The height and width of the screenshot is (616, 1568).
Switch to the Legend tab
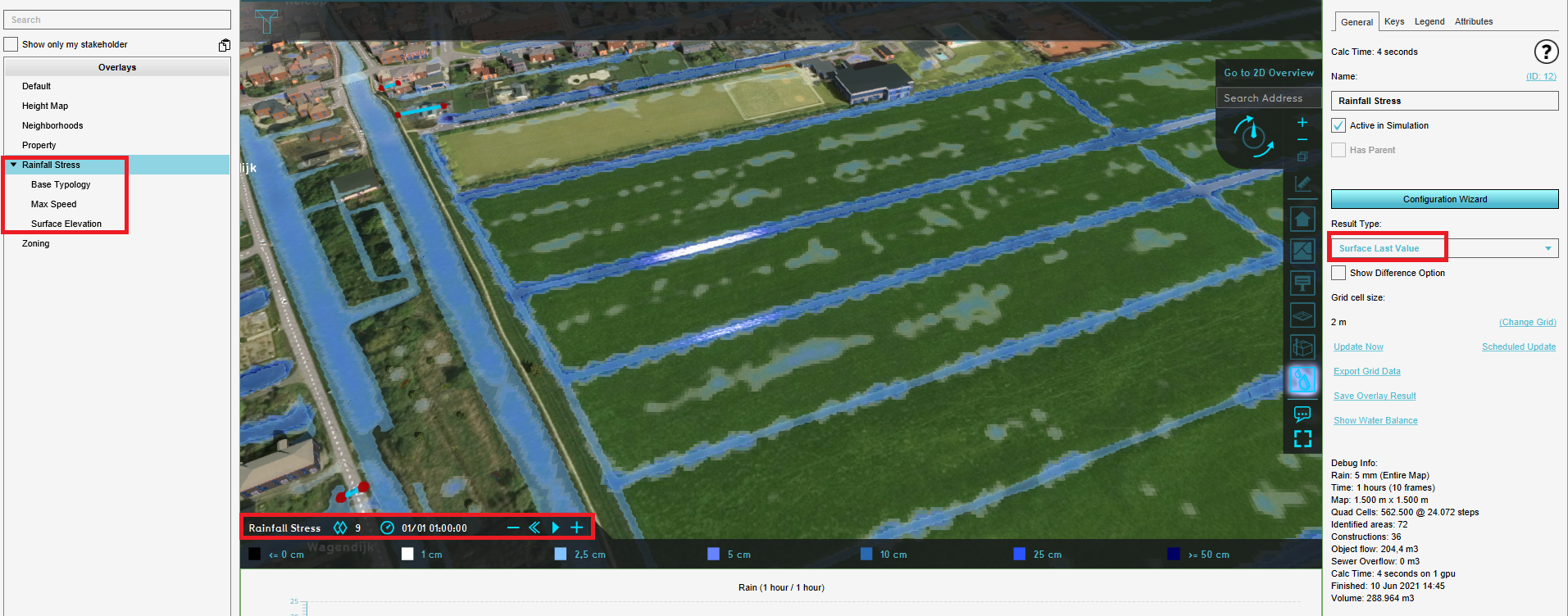point(1429,21)
